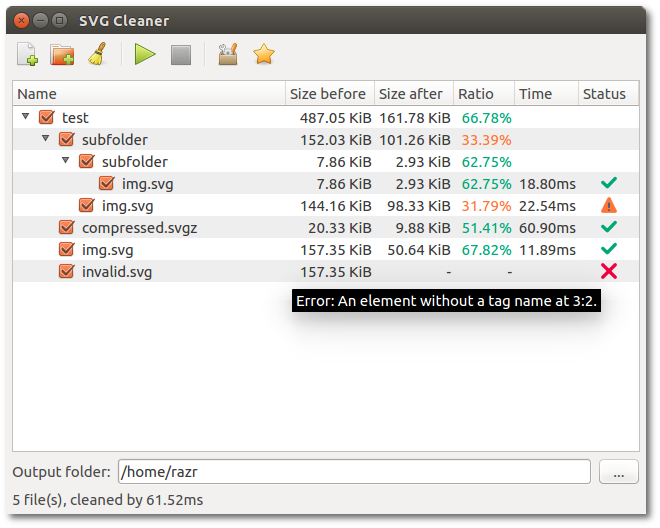This screenshot has height=528, width=660.
Task: Minimize the SVG Cleaner window
Action: [40, 20]
